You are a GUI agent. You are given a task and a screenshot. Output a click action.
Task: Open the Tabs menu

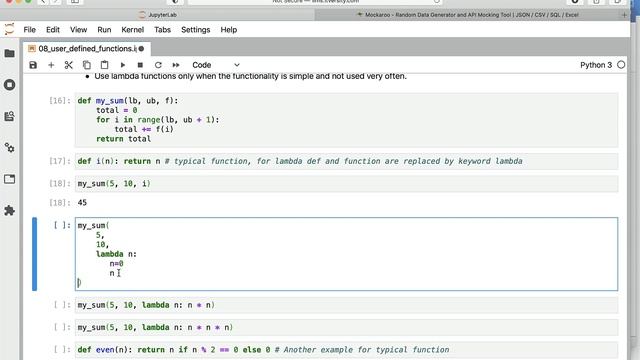[x=162, y=30]
